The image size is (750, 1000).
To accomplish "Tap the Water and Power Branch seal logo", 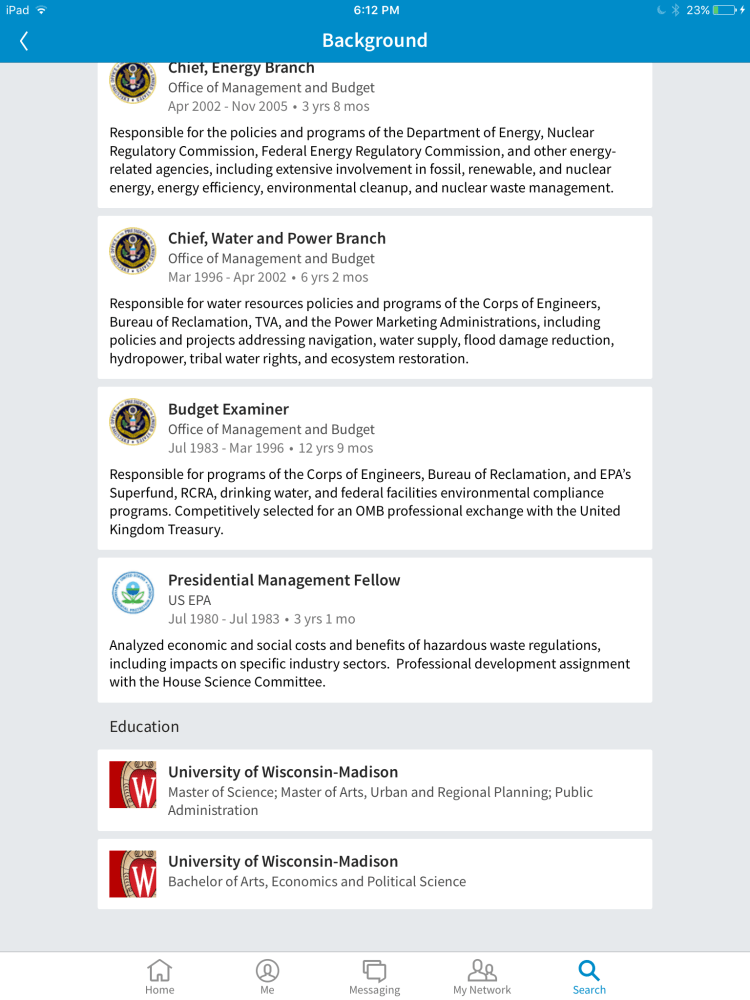I will pos(133,251).
